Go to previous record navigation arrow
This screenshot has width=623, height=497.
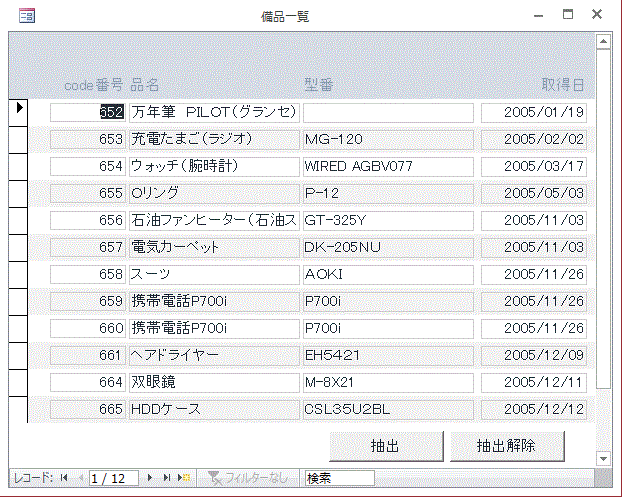click(81, 478)
